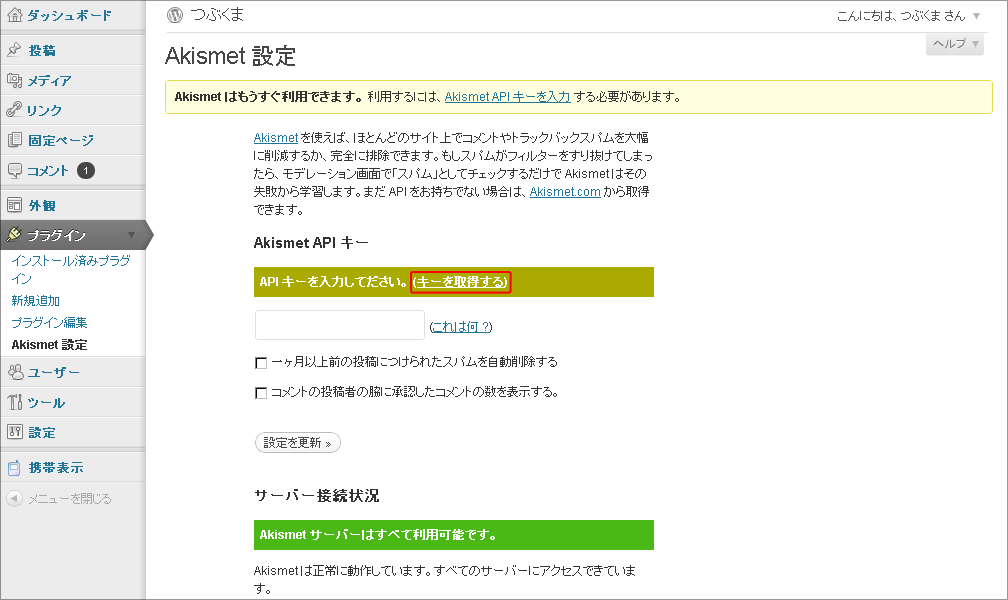This screenshot has width=1008, height=600.
Task: Open the user dropdown arrow after つぶくま さん
Action: point(976,16)
